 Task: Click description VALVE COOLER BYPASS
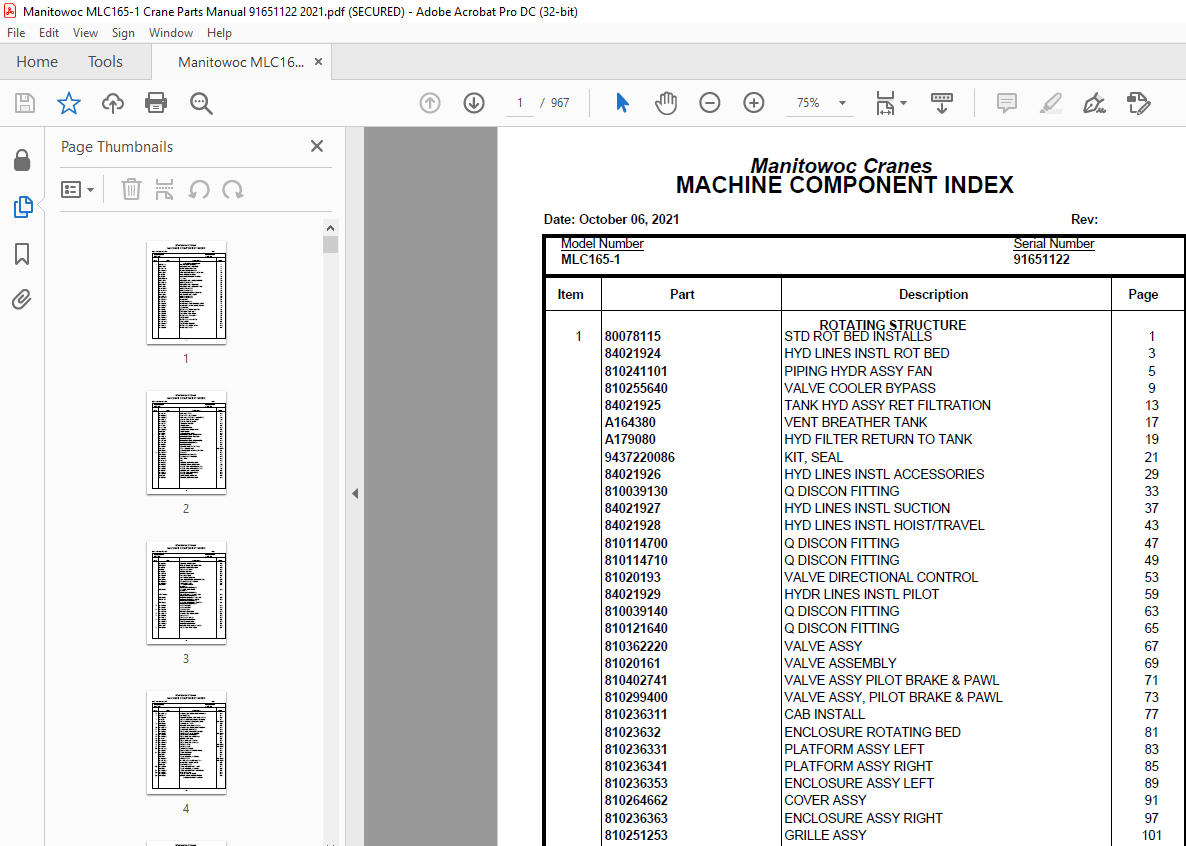point(860,388)
